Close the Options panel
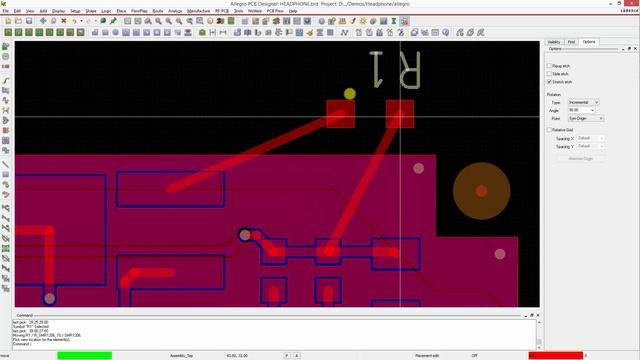640x360 pixels. pos(635,49)
